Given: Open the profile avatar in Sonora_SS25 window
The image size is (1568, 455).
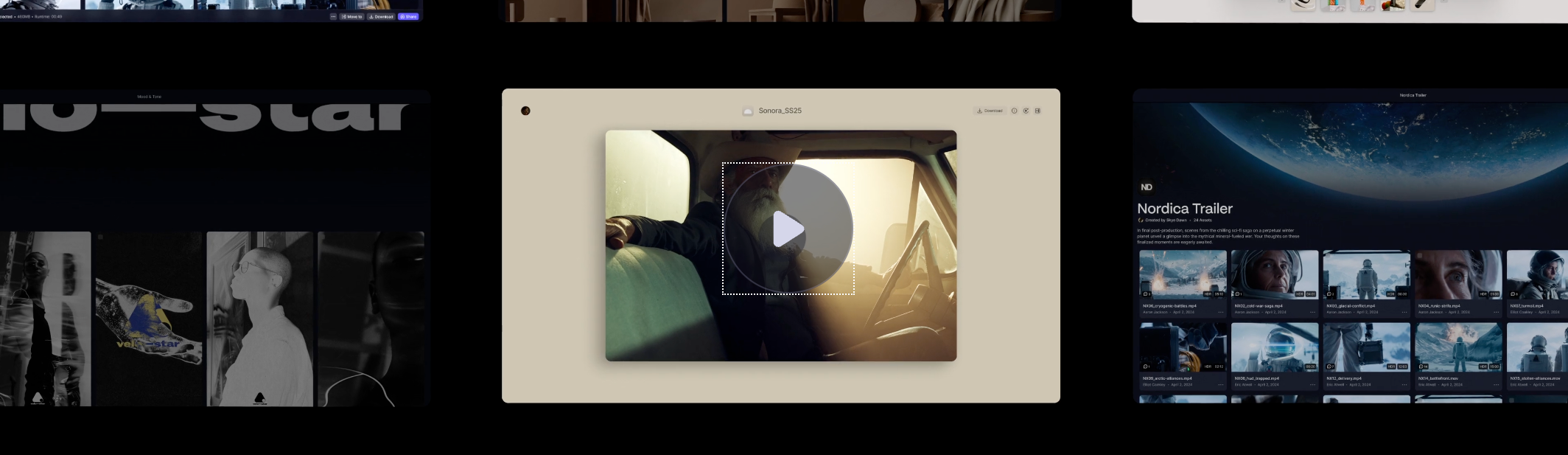Looking at the screenshot, I should pyautogui.click(x=525, y=111).
